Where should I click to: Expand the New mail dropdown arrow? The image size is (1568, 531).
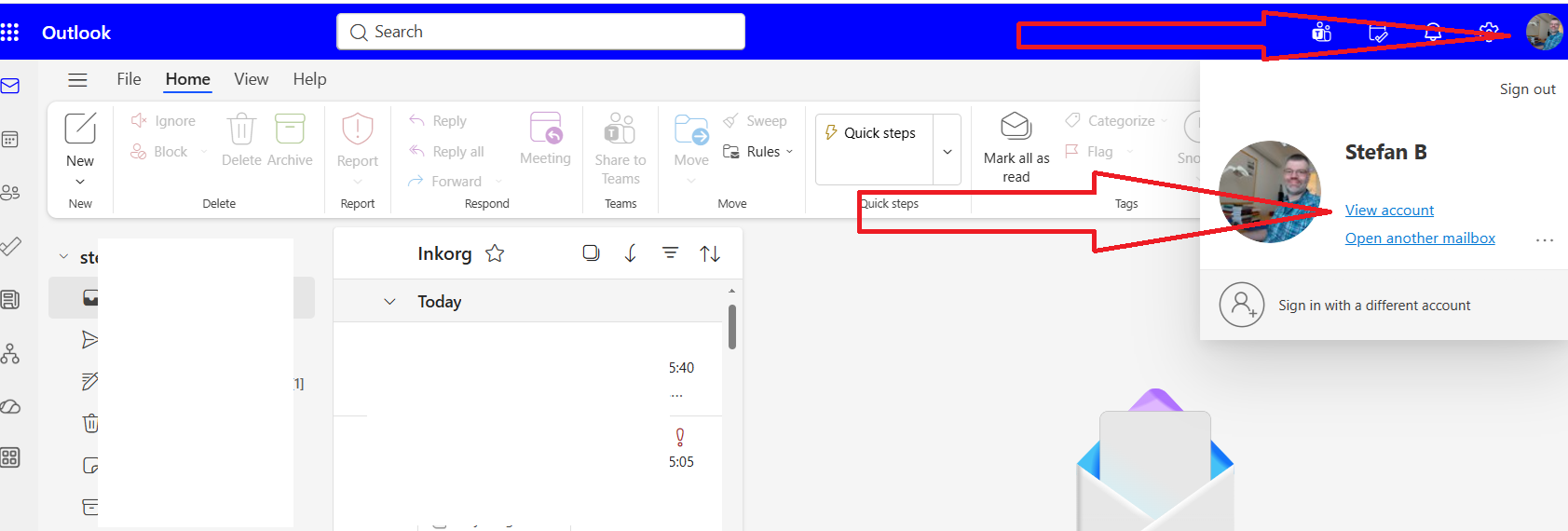pyautogui.click(x=80, y=182)
